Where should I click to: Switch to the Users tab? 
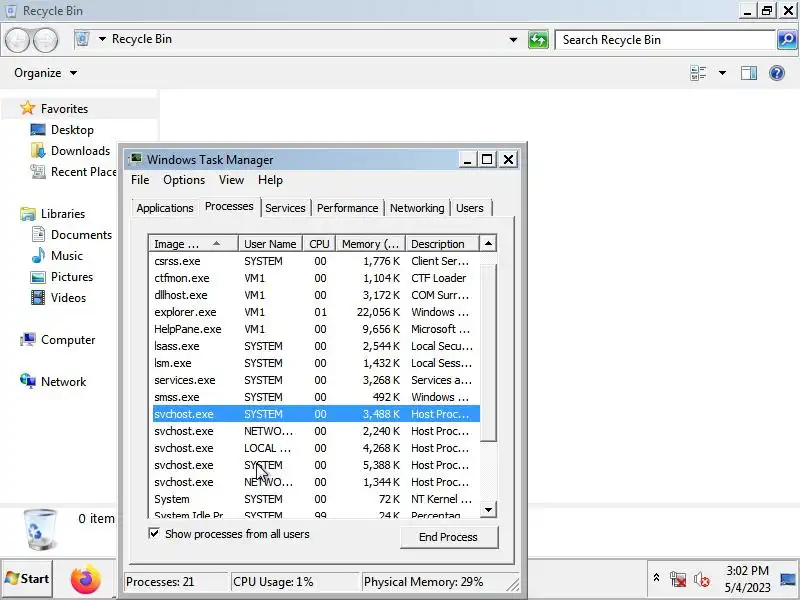(469, 208)
